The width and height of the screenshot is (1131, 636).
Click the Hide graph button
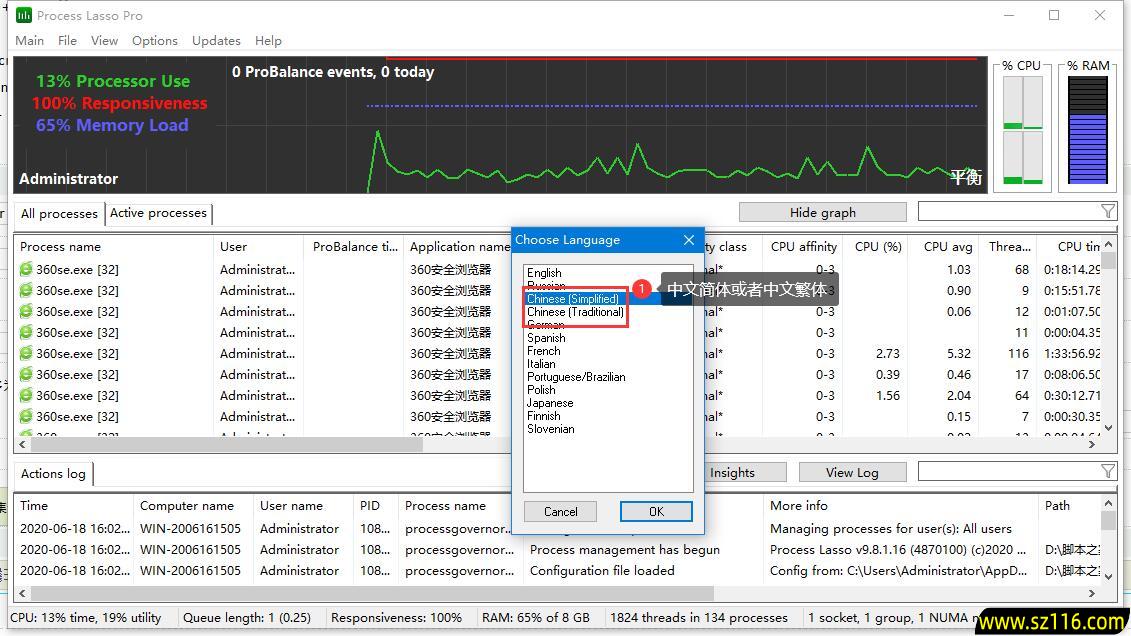(x=822, y=212)
